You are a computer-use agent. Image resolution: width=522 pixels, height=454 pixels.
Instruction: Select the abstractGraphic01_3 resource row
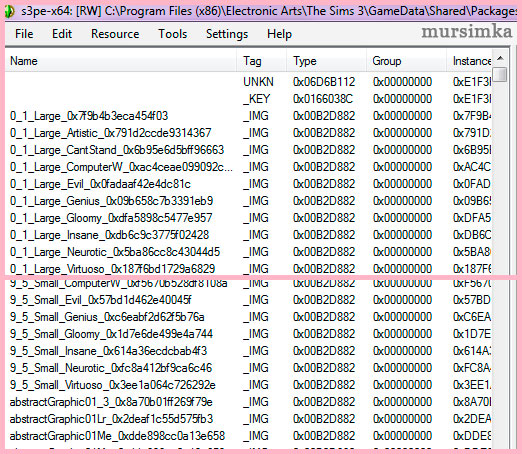coord(248,402)
